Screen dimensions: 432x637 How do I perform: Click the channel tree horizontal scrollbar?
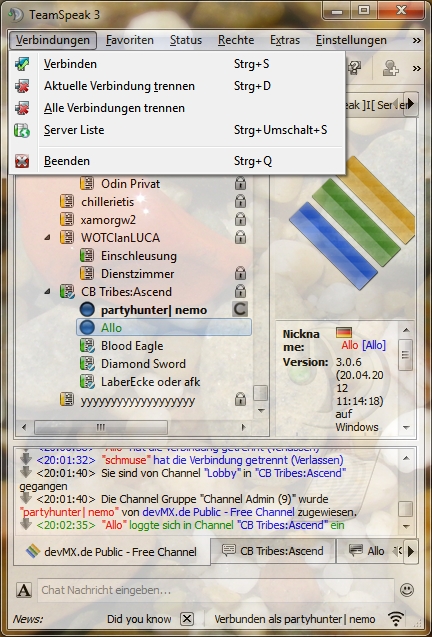[x=101, y=427]
